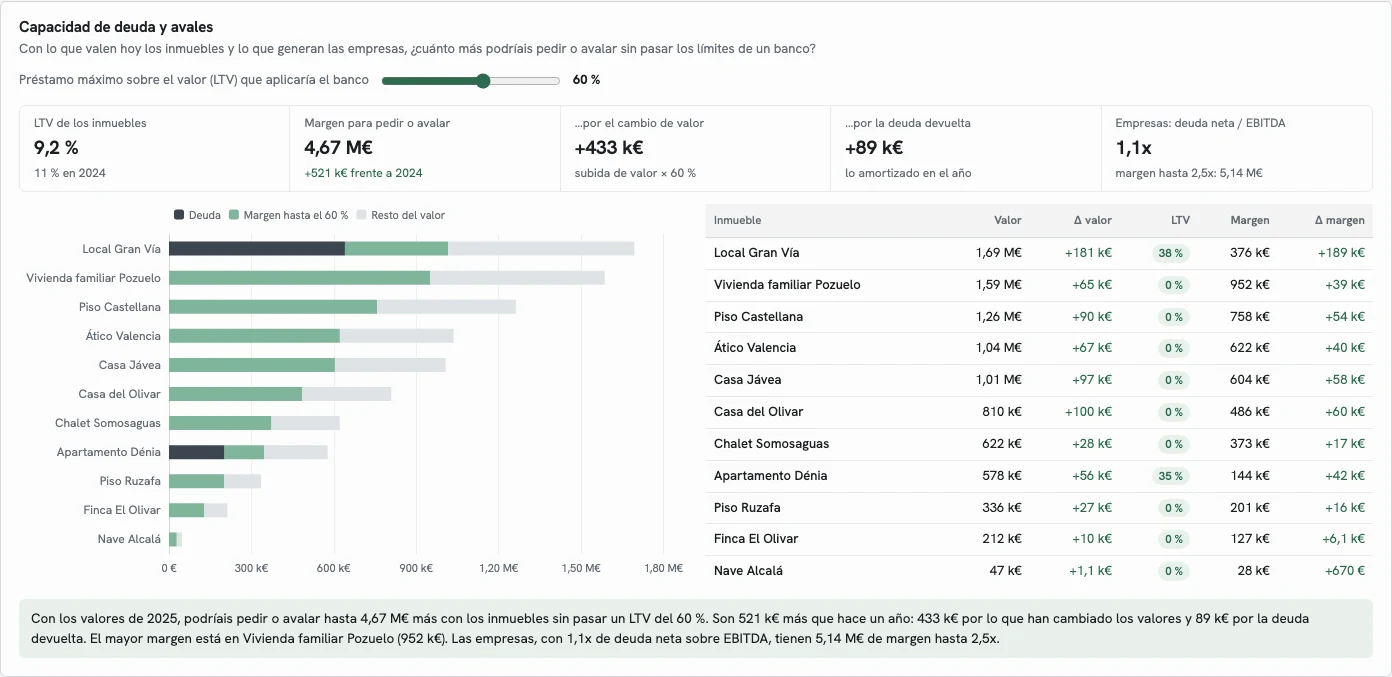The image size is (1392, 677).
Task: Select 'Ático Valencia' in the table
Action: (755, 348)
